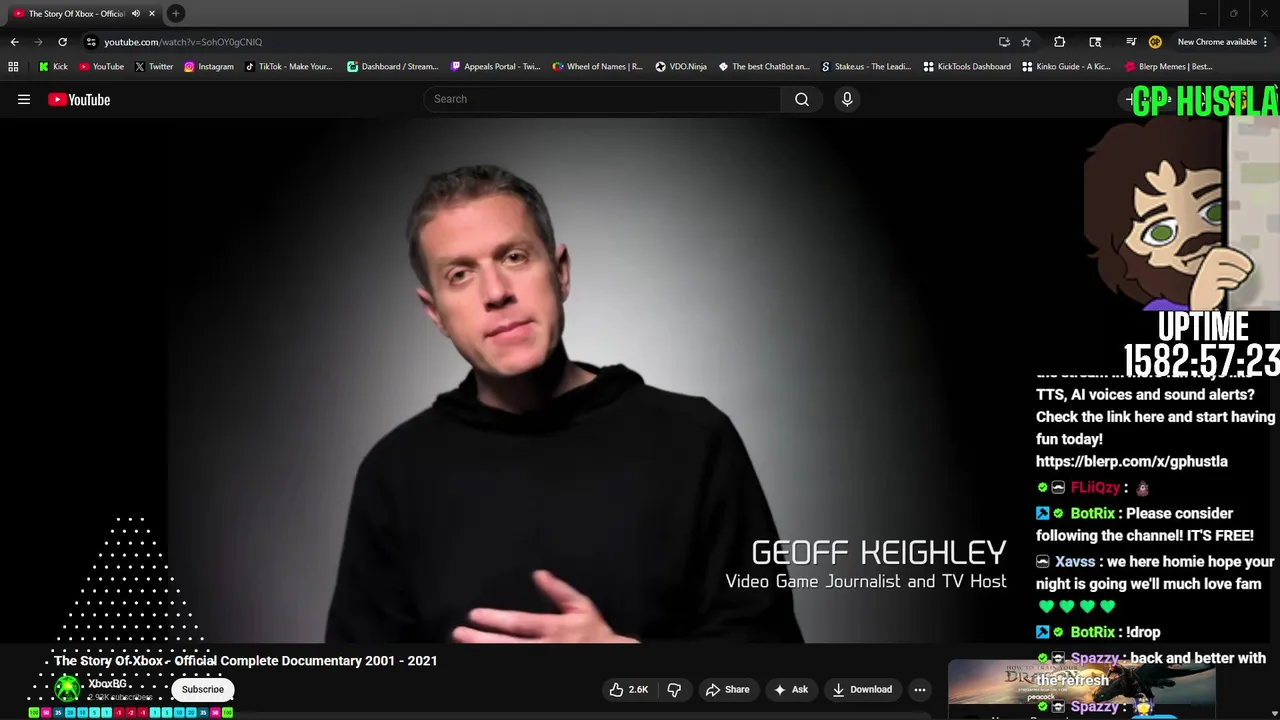
Task: Go forward with the browser forward arrow
Action: point(38,42)
